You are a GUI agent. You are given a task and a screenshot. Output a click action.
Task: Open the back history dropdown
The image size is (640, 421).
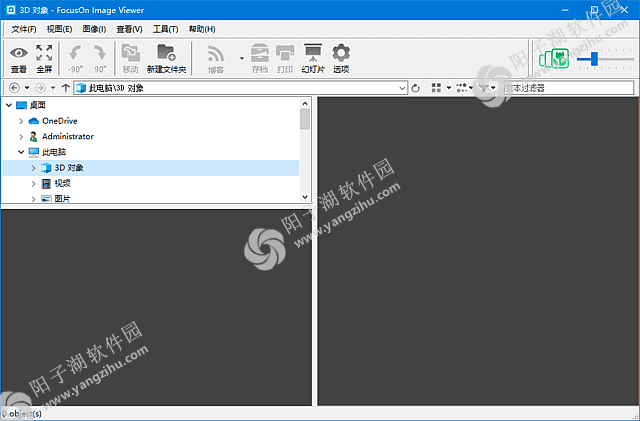(x=27, y=88)
